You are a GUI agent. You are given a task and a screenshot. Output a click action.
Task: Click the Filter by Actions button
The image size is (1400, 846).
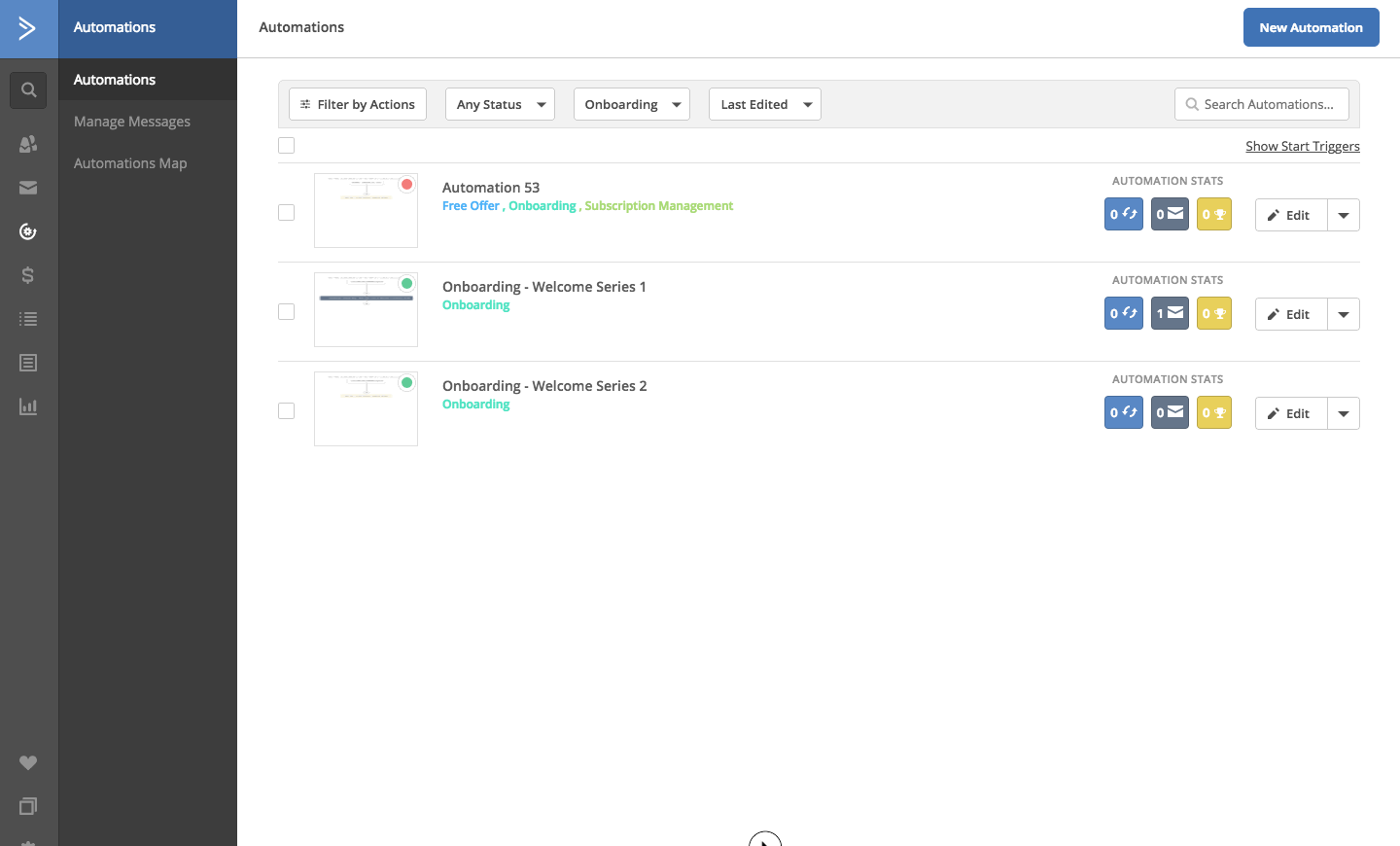(358, 104)
